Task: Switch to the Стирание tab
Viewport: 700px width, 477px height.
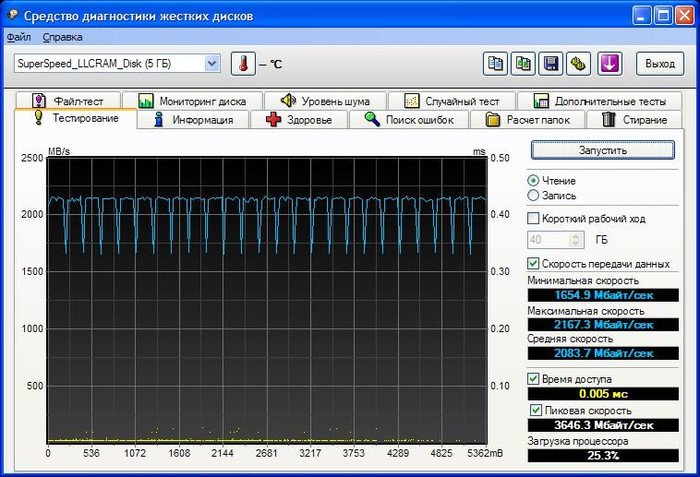Action: tap(635, 120)
